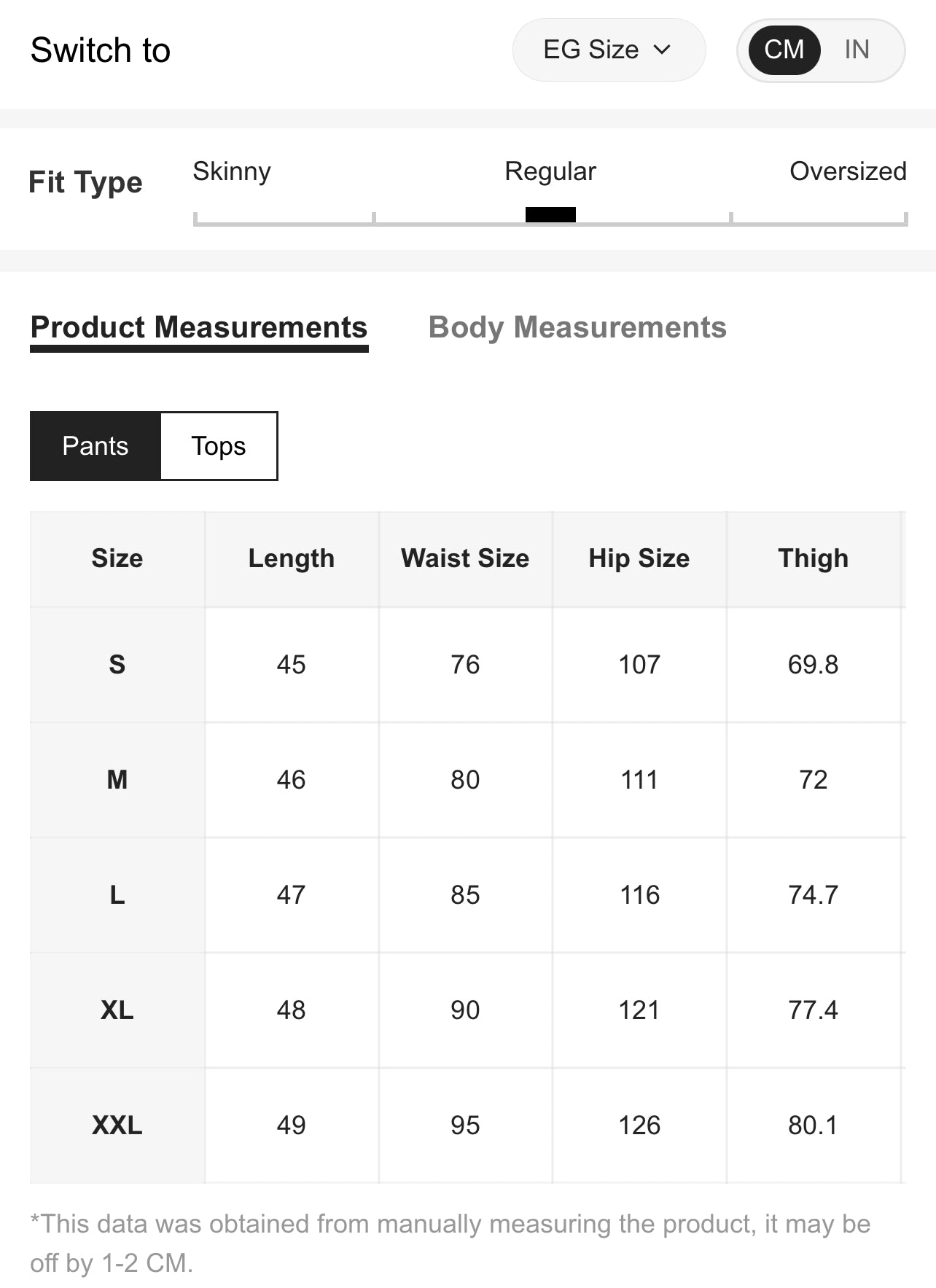Click the Waist Size column header
Screen dimensions: 936x1288
tap(465, 559)
